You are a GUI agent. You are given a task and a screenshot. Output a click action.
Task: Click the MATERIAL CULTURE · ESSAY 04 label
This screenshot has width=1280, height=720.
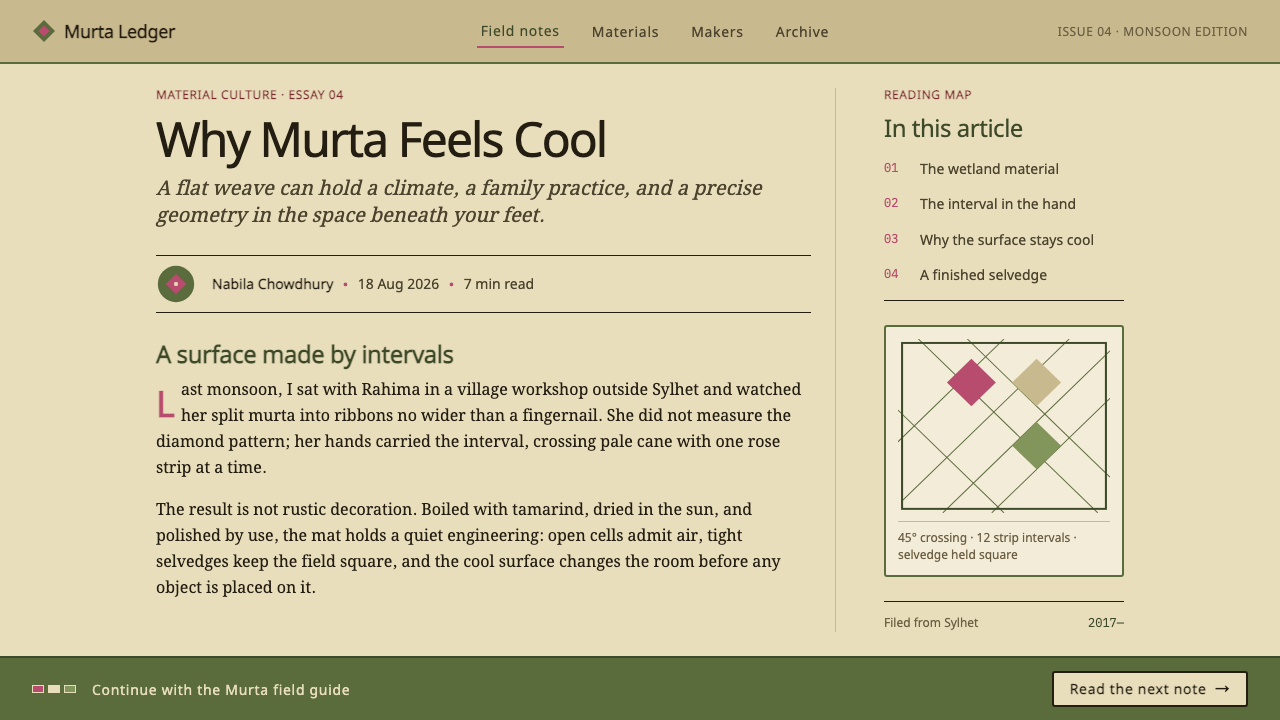click(x=250, y=95)
